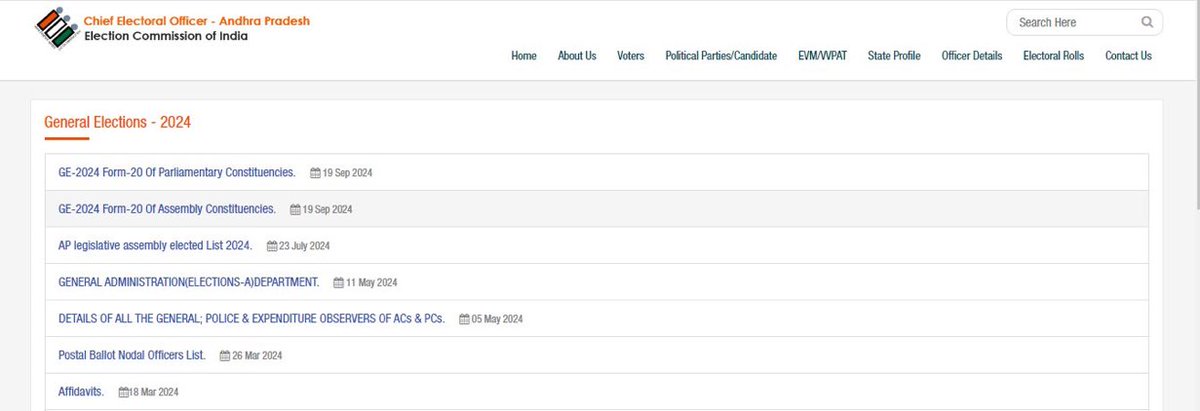Screen dimensions: 1200x411
Task: Open the About Us menu
Action: tap(577, 56)
